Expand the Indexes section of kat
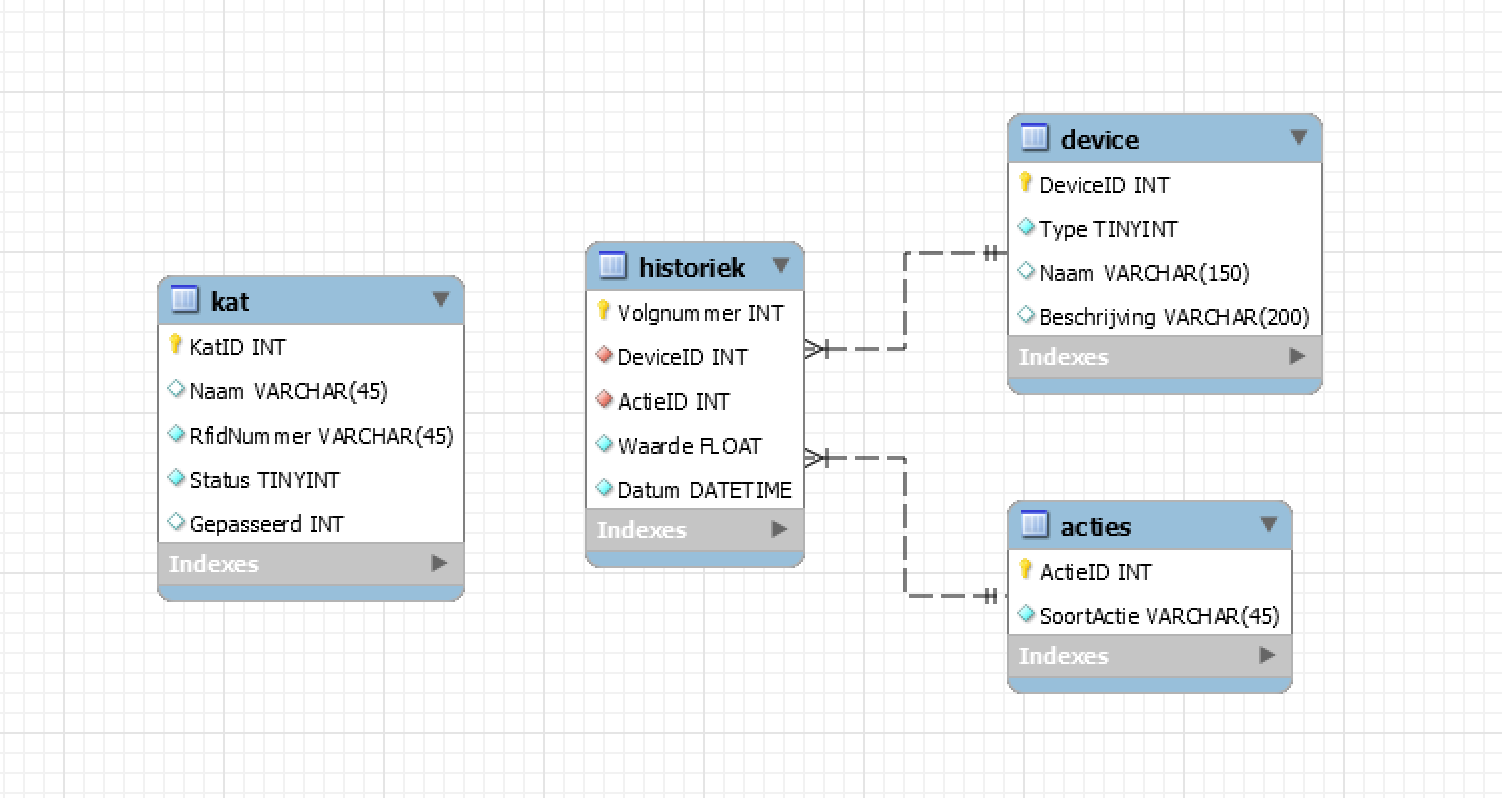Screen dimensions: 1502x798 tap(439, 563)
